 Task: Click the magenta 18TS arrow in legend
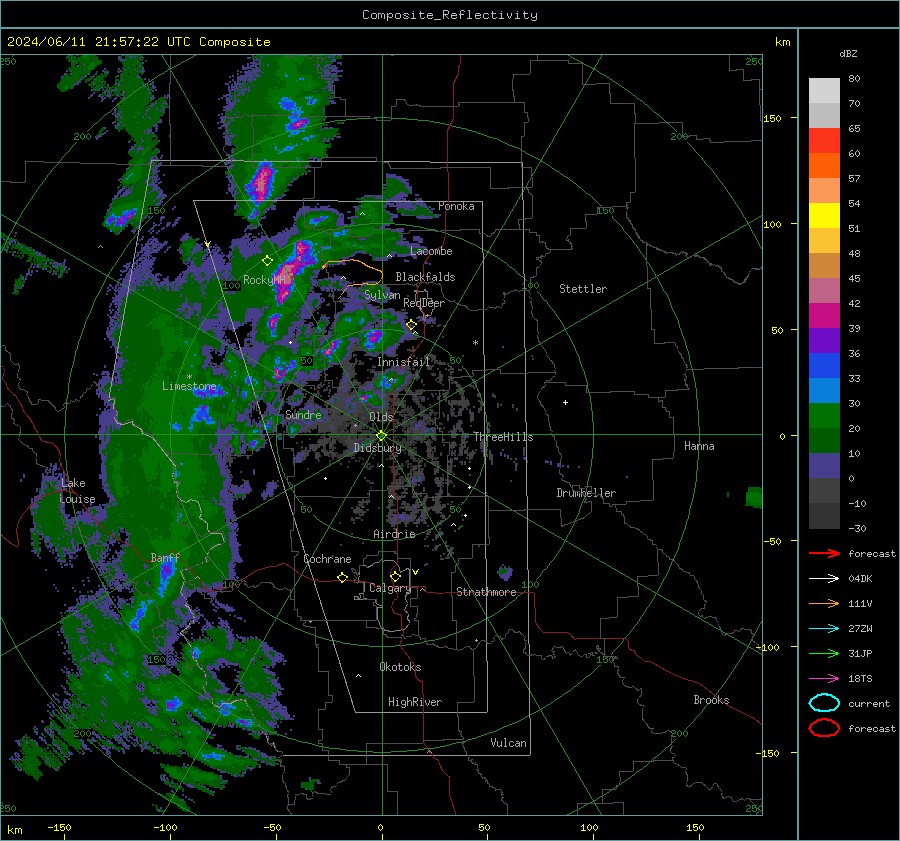coord(824,679)
